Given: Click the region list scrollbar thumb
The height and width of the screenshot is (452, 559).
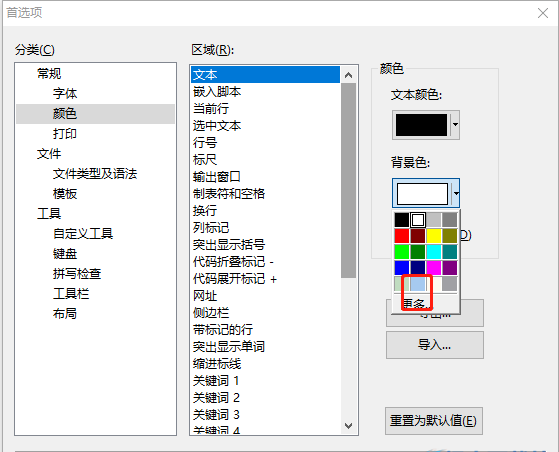Looking at the screenshot, I should click(349, 180).
